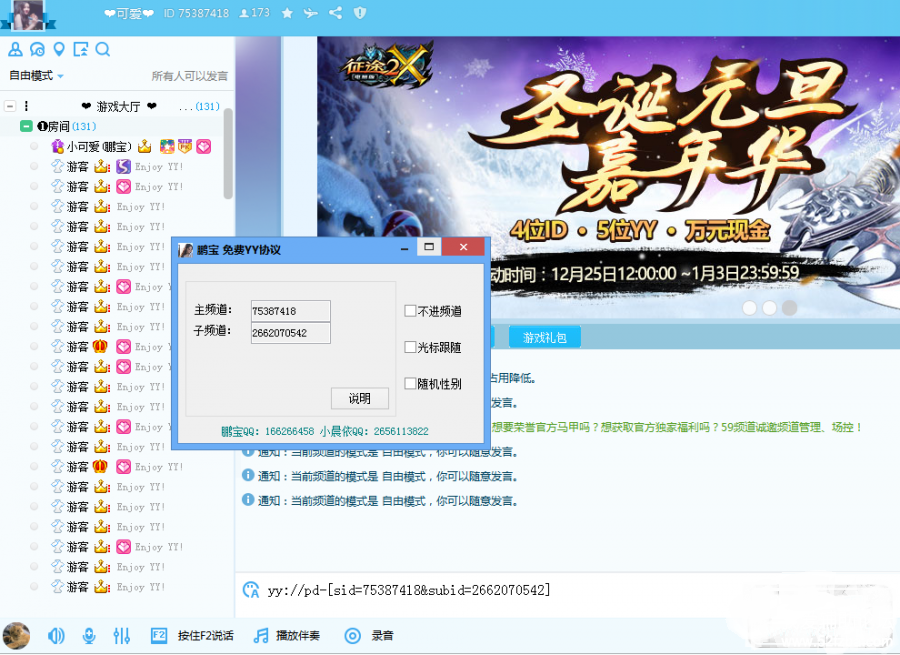Image resolution: width=900 pixels, height=655 pixels.
Task: Click the 所有人可以发言 status text
Action: coord(189,76)
